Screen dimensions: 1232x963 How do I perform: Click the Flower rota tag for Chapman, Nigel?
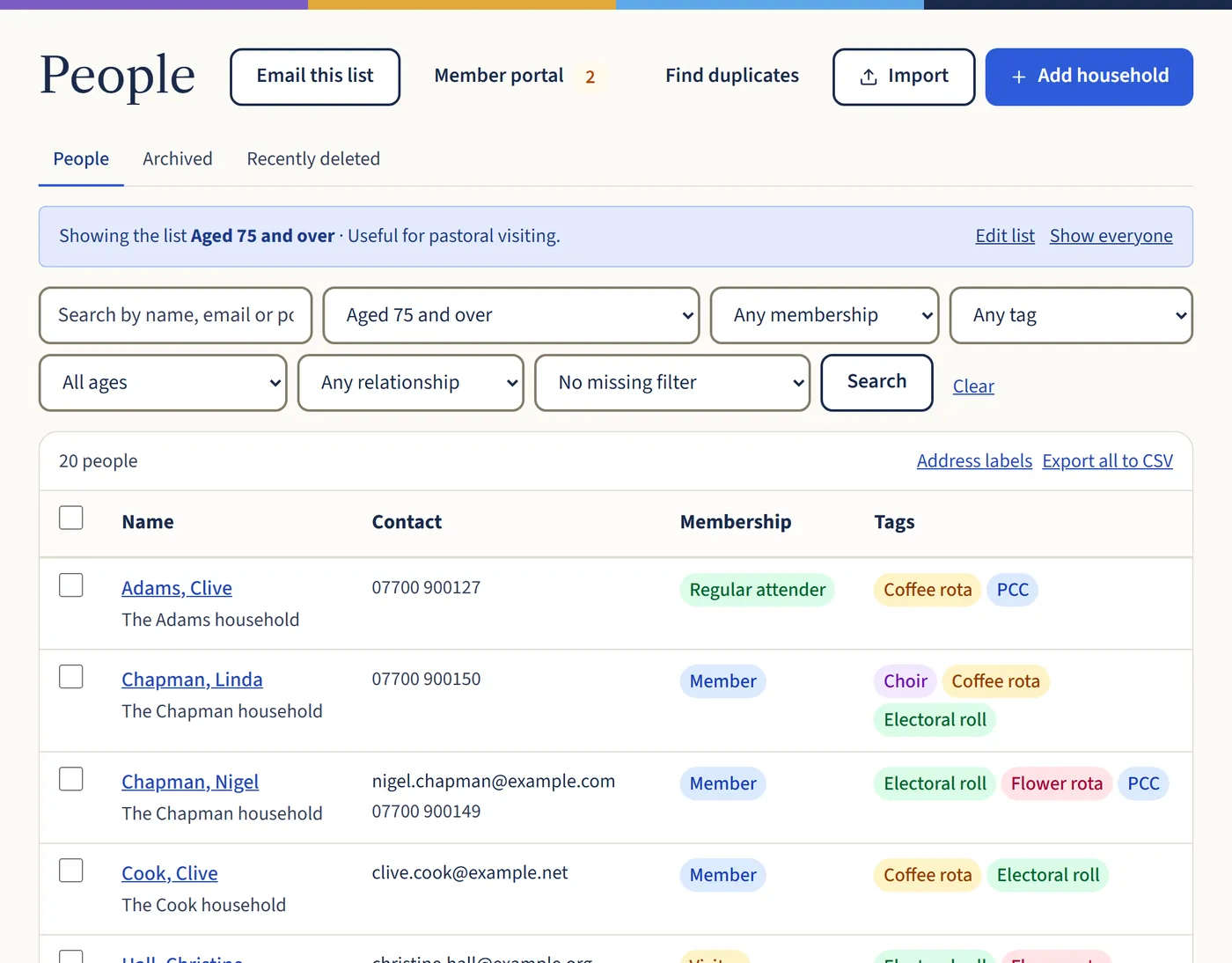click(1056, 783)
